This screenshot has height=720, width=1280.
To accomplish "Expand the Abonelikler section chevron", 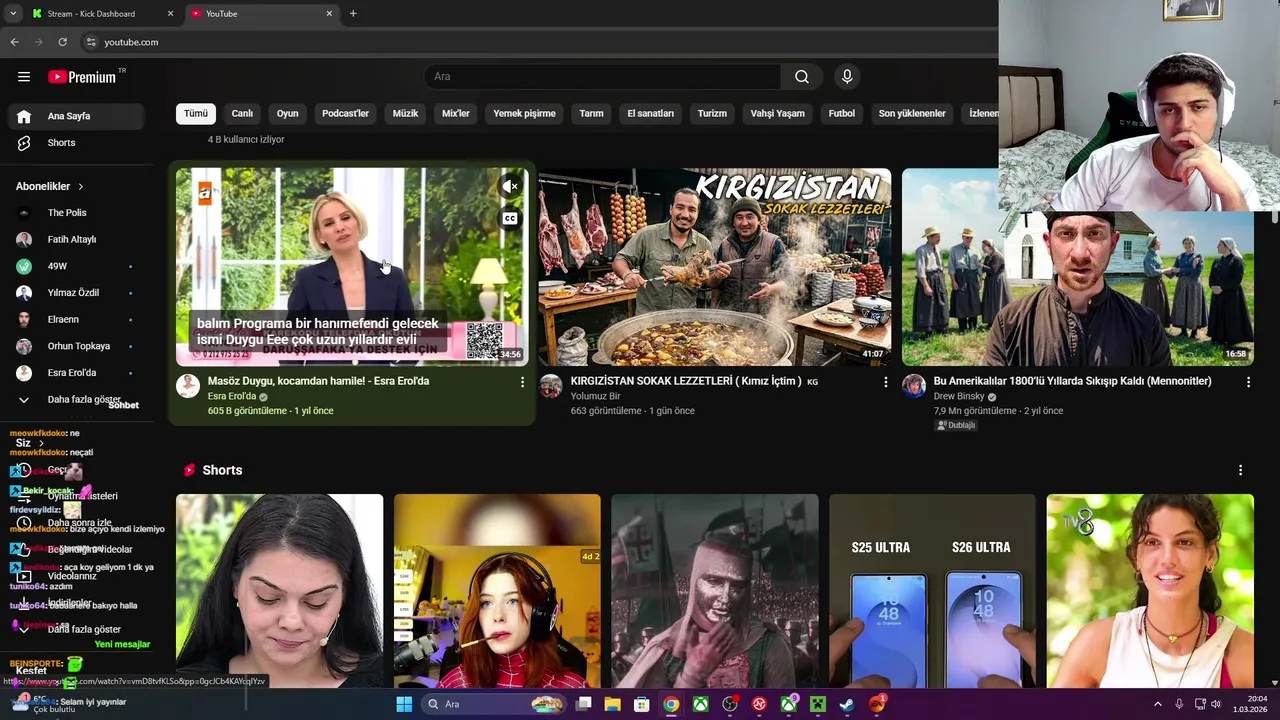I will point(81,186).
